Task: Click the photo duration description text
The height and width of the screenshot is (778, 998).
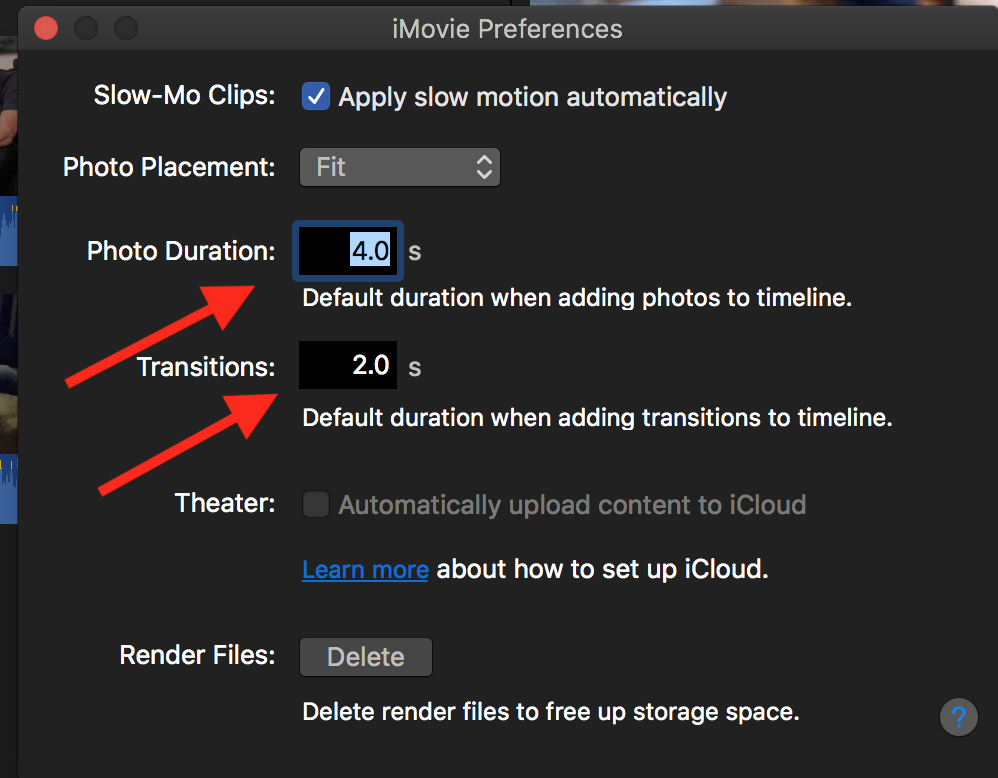Action: [x=577, y=298]
